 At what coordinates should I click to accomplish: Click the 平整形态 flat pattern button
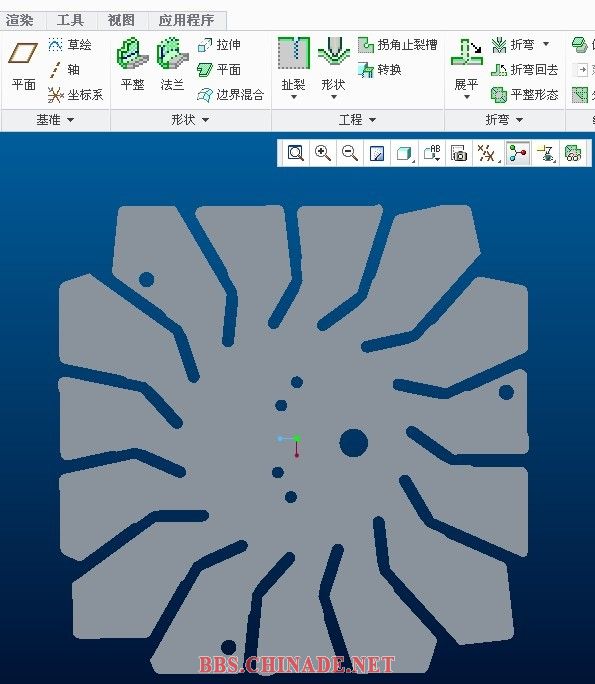[x=525, y=95]
